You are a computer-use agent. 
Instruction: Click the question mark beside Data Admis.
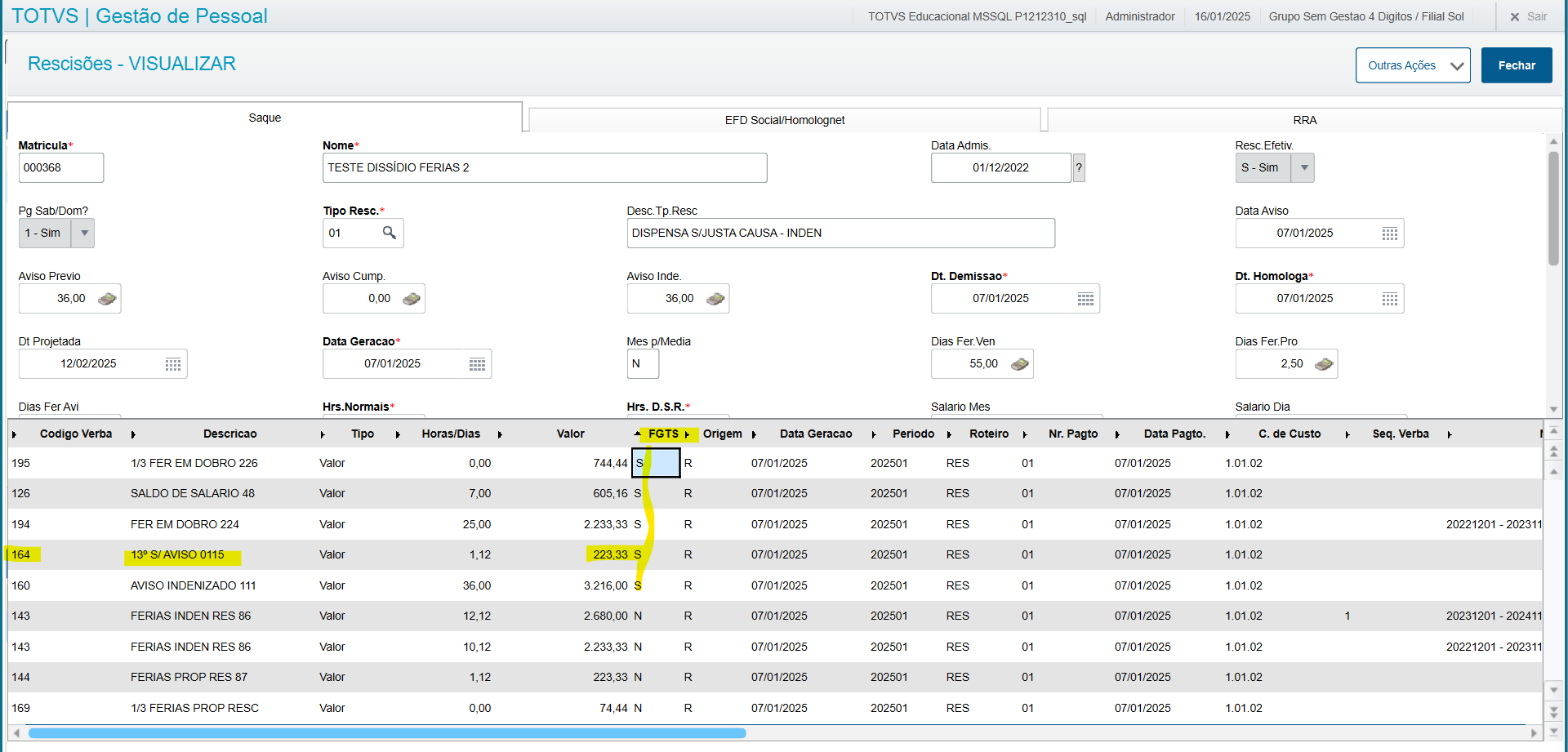[x=1079, y=167]
